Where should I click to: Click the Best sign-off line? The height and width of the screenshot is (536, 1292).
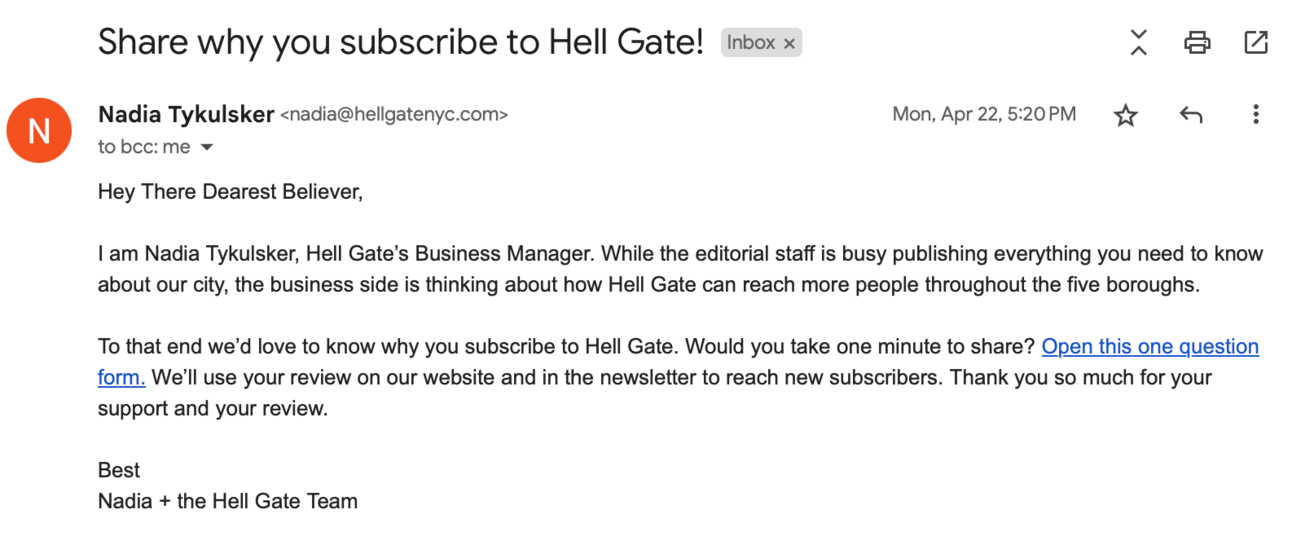click(x=119, y=470)
